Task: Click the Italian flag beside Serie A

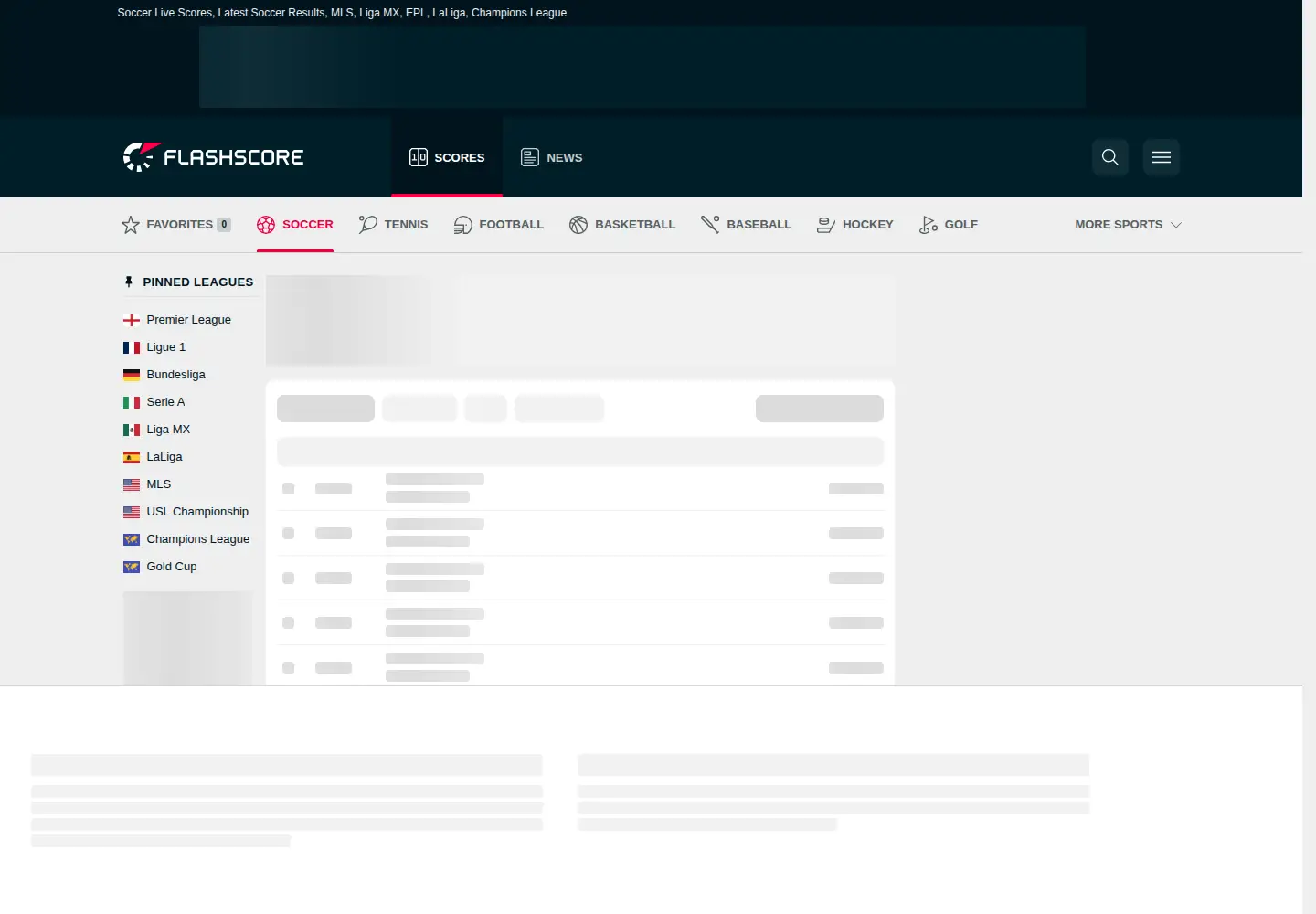Action: (132, 402)
